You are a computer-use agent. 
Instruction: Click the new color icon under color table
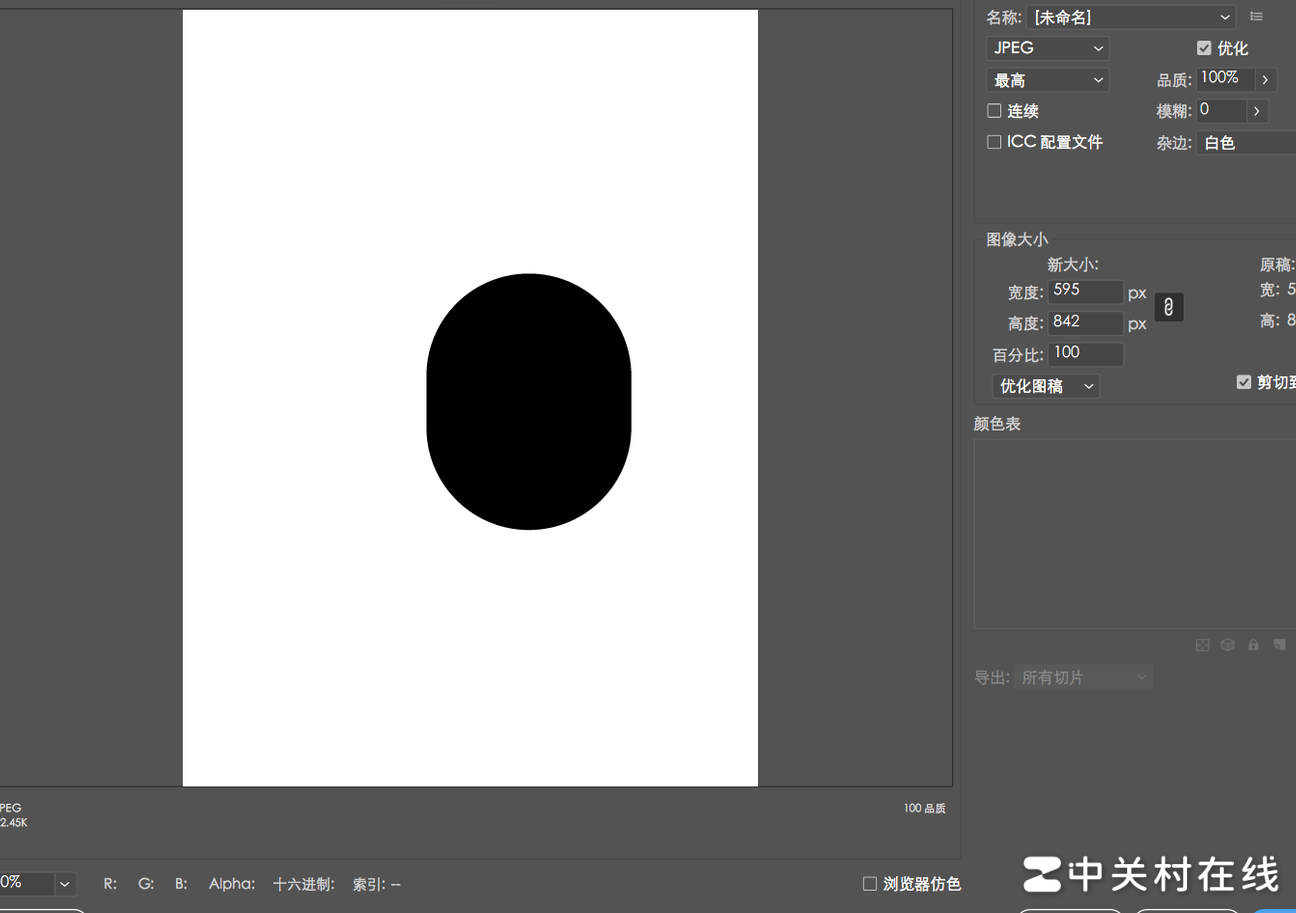point(1279,645)
